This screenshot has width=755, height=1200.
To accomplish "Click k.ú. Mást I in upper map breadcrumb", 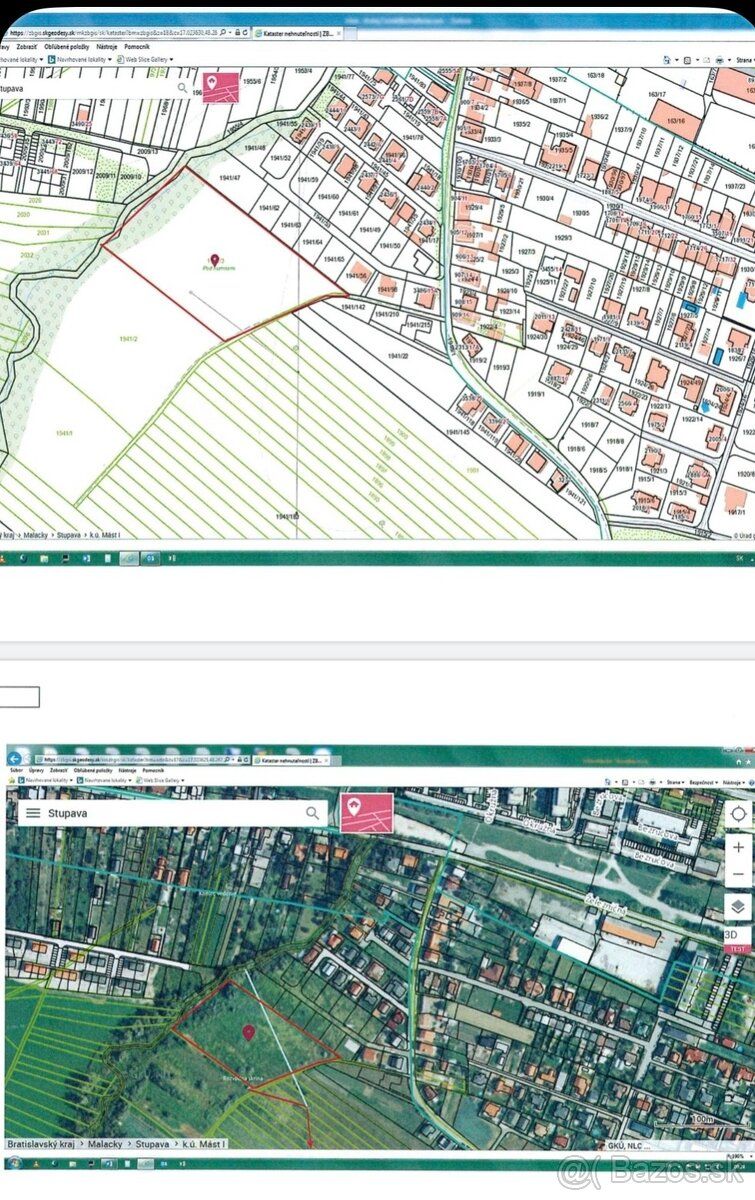I will point(105,535).
